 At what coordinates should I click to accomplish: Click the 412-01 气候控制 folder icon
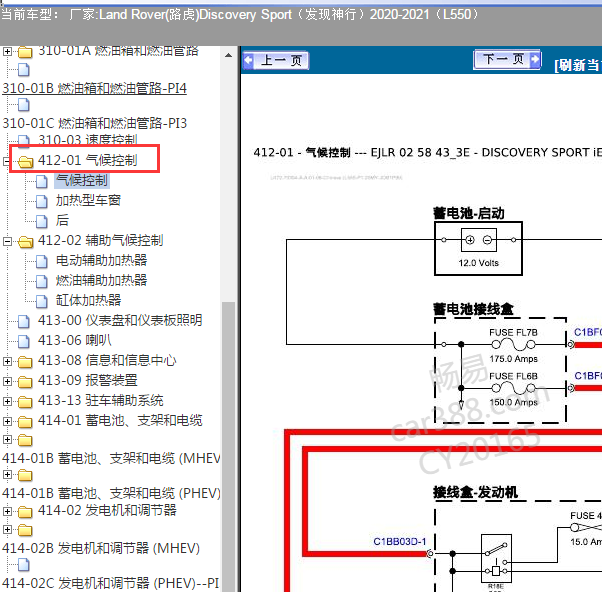(x=25, y=162)
